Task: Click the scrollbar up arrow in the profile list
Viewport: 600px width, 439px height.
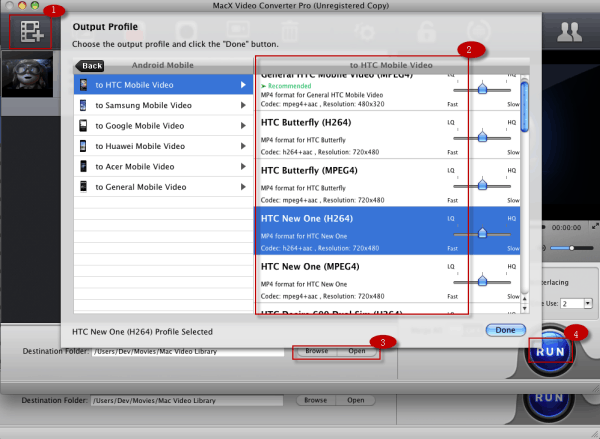Action: coord(525,299)
